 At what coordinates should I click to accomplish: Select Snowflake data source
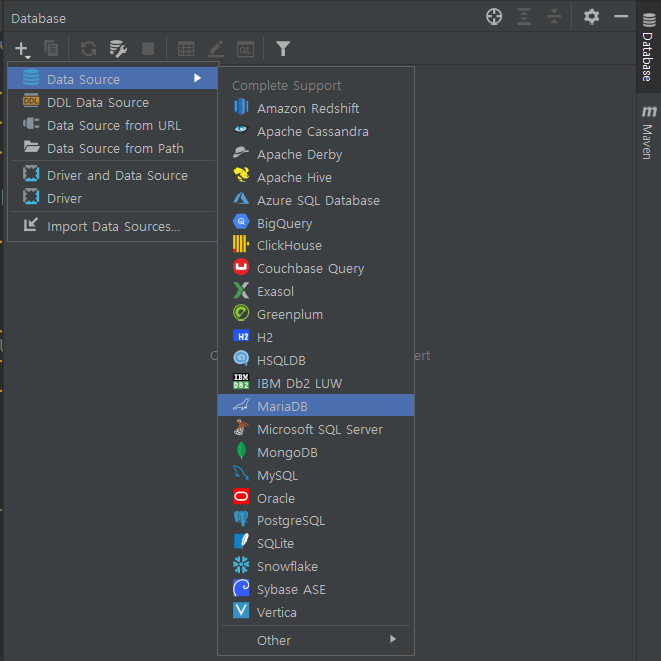click(316, 566)
